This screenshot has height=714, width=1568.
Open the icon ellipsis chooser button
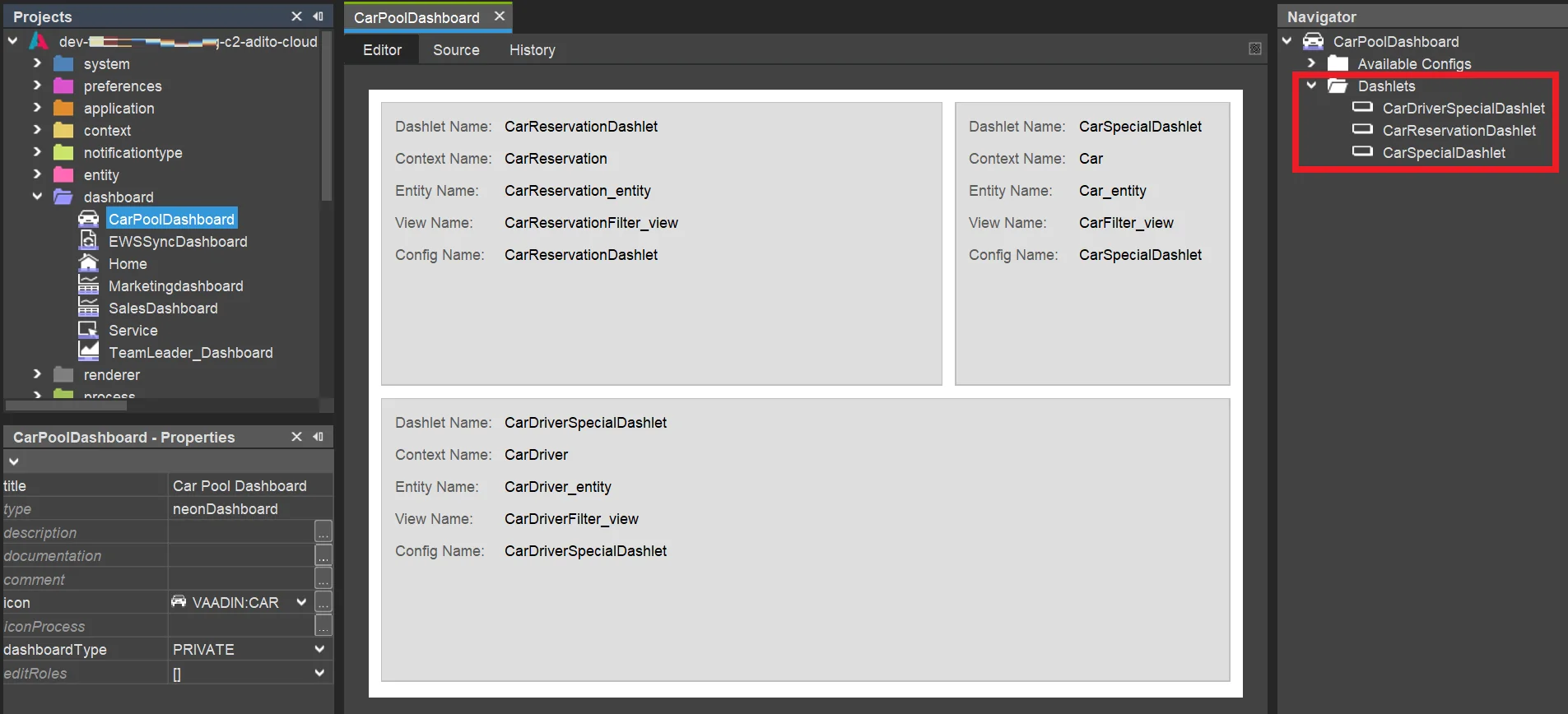(x=323, y=602)
